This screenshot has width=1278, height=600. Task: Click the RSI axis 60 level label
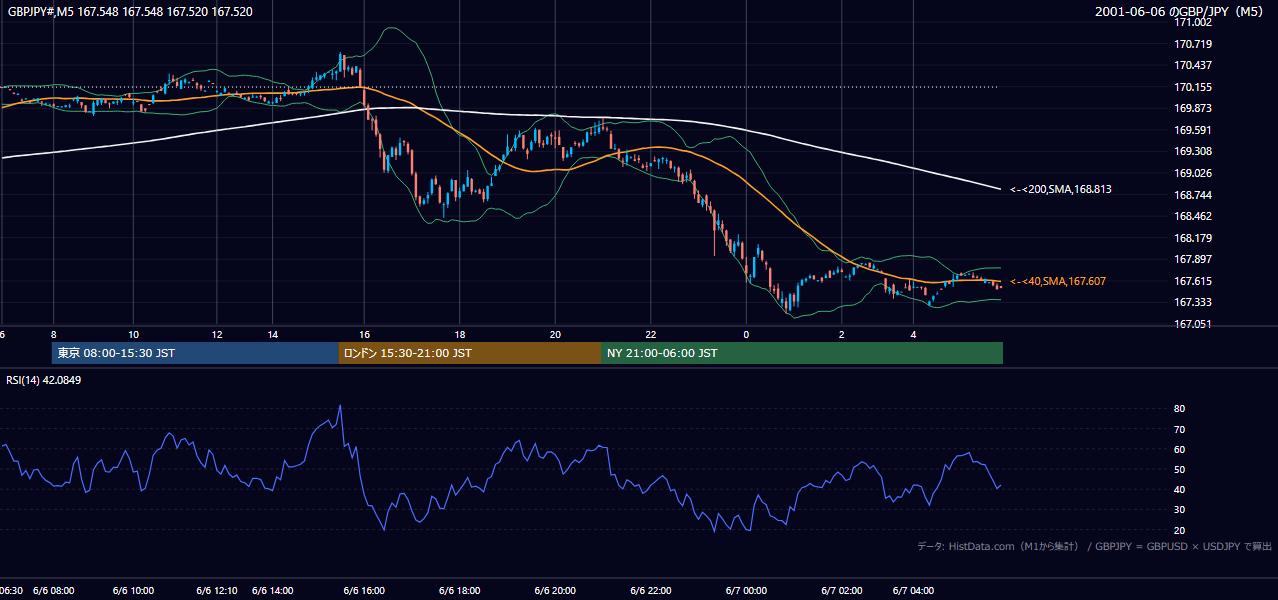pyautogui.click(x=1180, y=449)
